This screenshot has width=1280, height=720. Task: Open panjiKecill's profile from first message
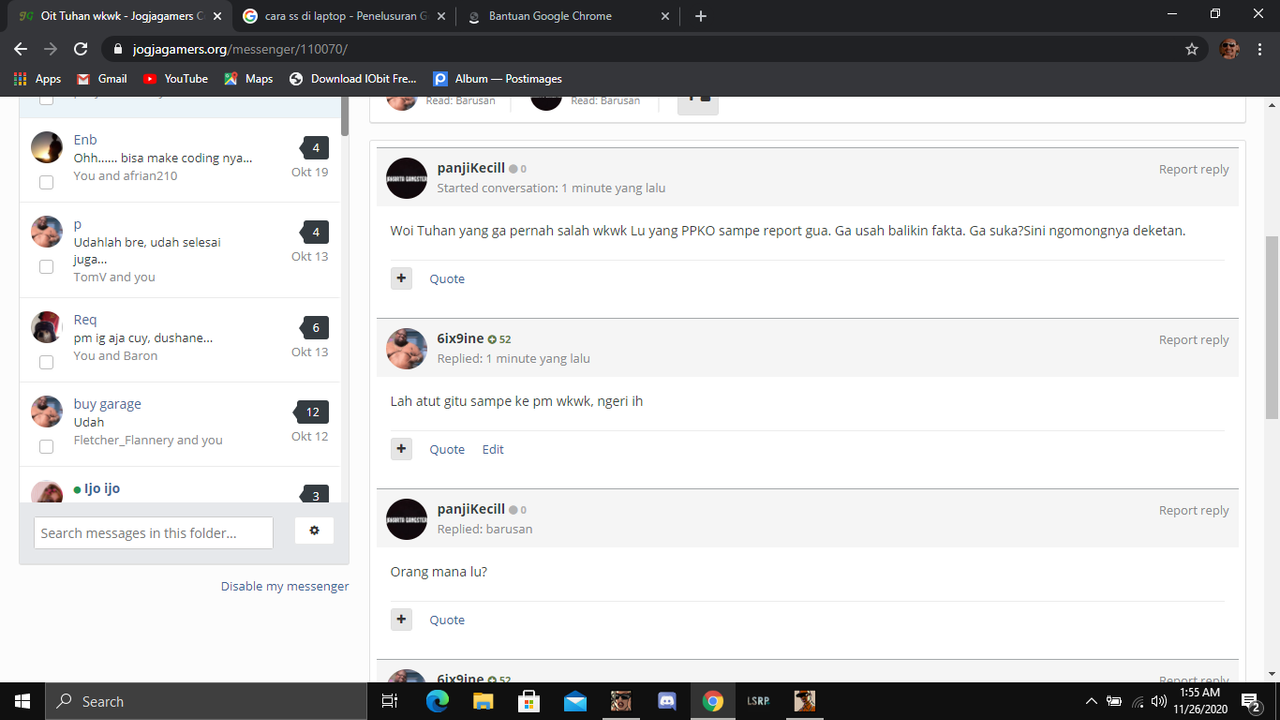(x=471, y=168)
